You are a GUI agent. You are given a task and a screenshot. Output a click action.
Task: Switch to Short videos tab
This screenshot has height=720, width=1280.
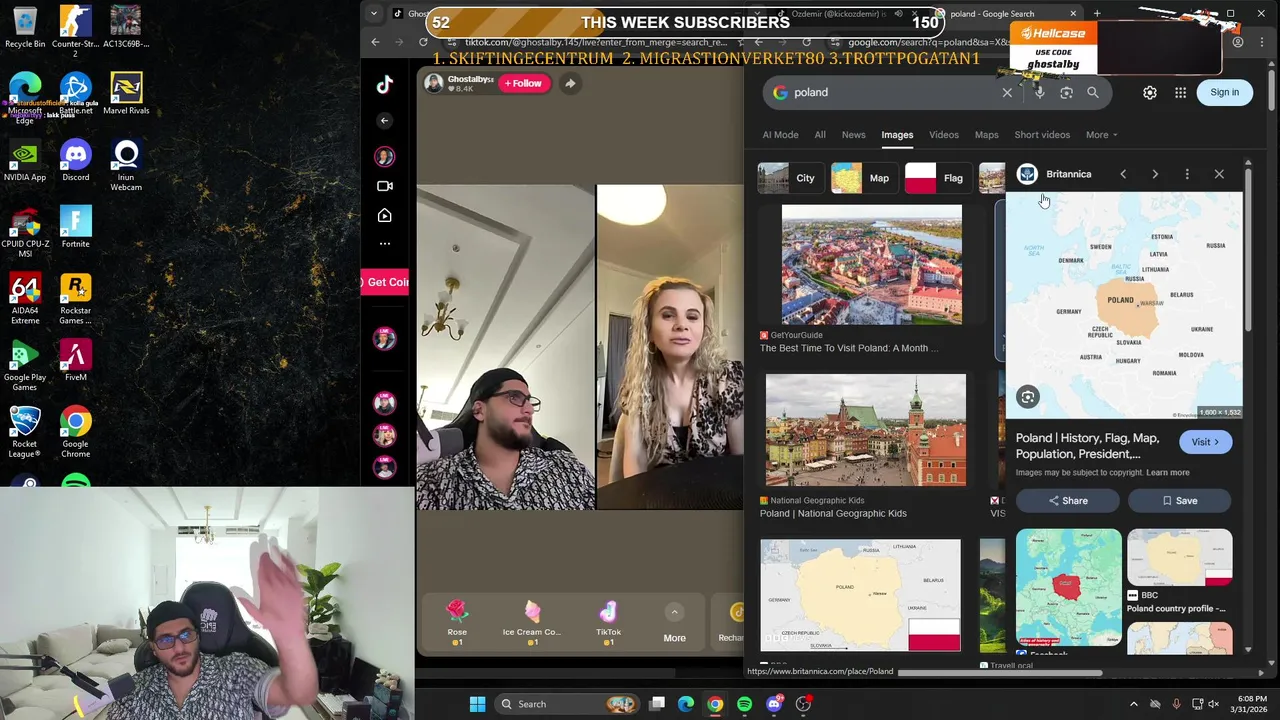pos(1042,135)
